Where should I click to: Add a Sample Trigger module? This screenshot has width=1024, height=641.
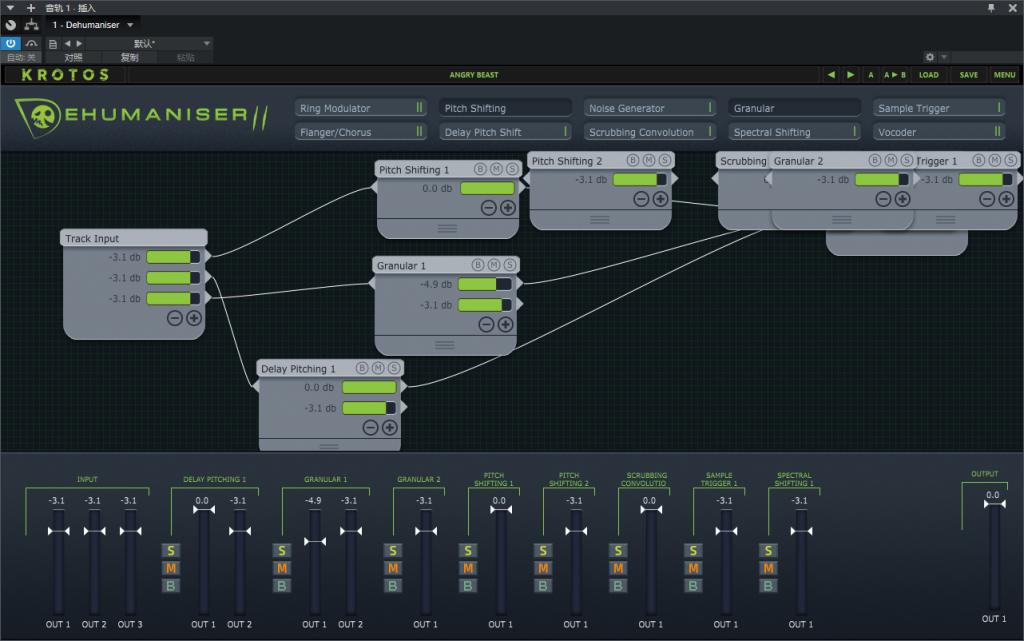938,108
